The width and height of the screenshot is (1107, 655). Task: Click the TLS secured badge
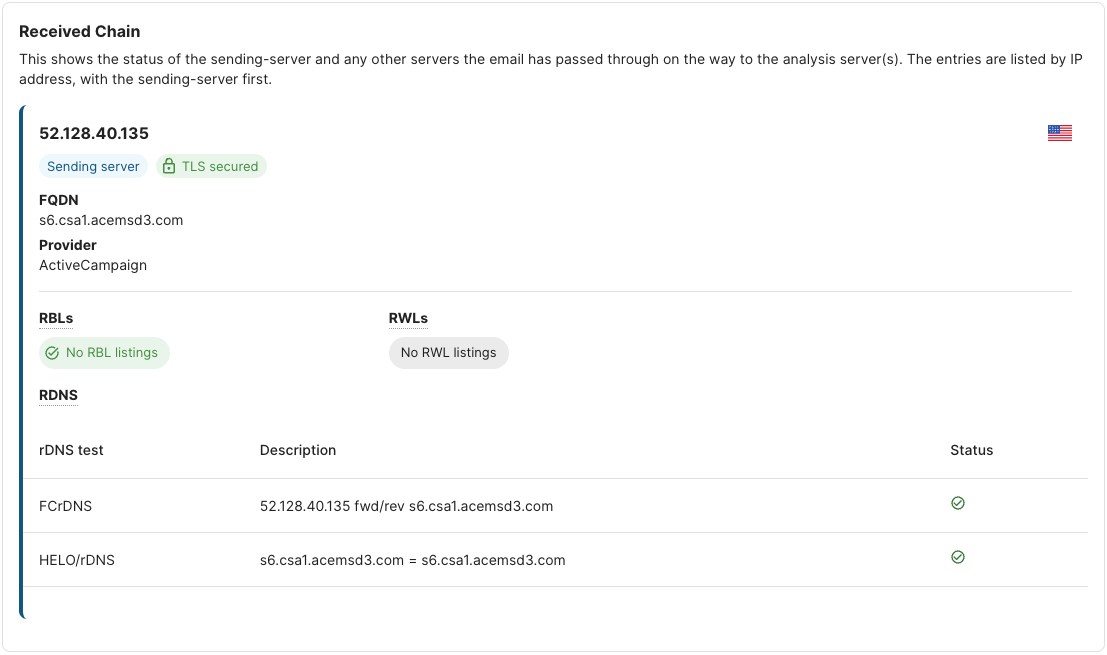(211, 166)
